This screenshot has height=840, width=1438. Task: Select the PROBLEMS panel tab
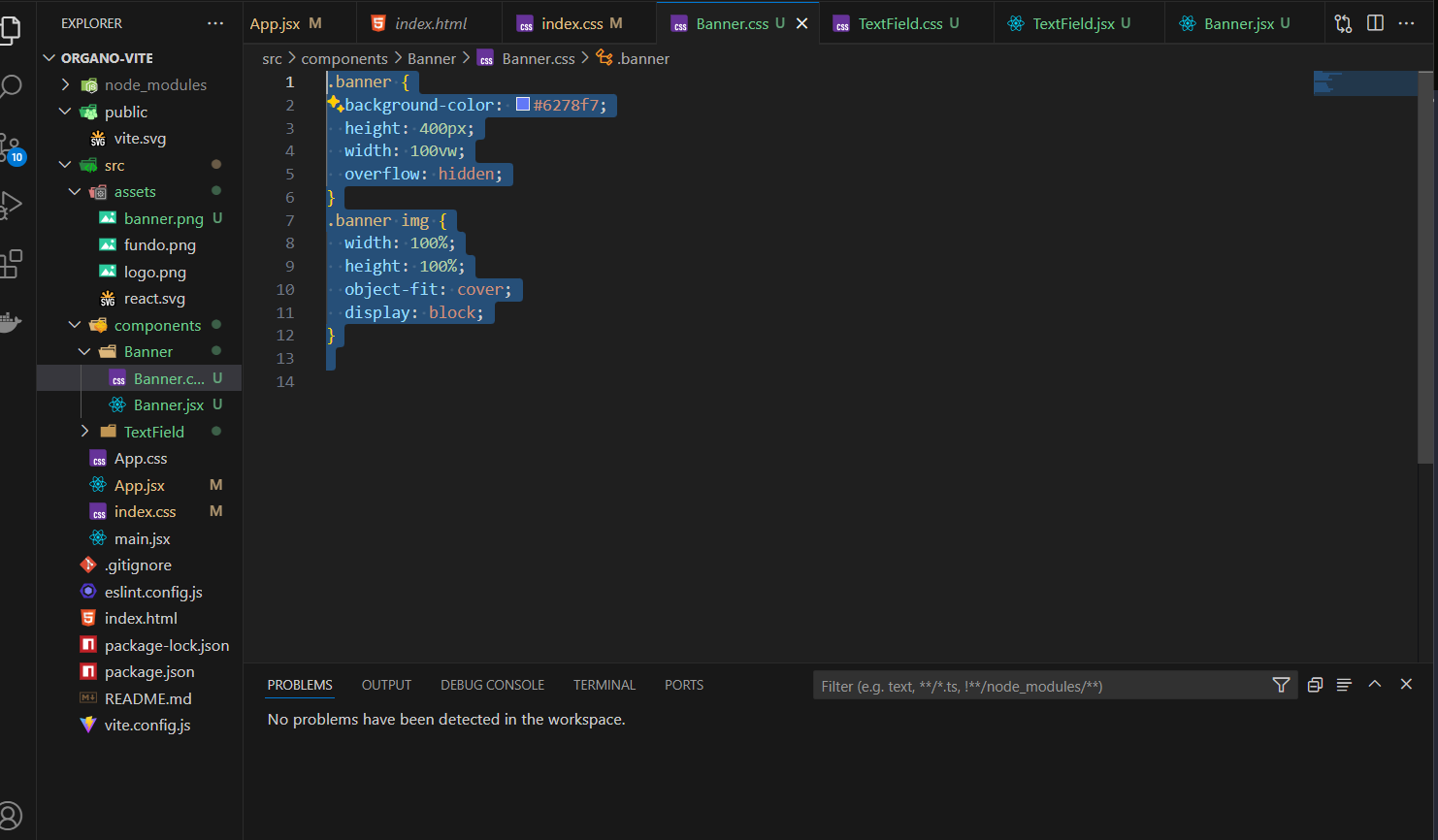click(x=300, y=685)
